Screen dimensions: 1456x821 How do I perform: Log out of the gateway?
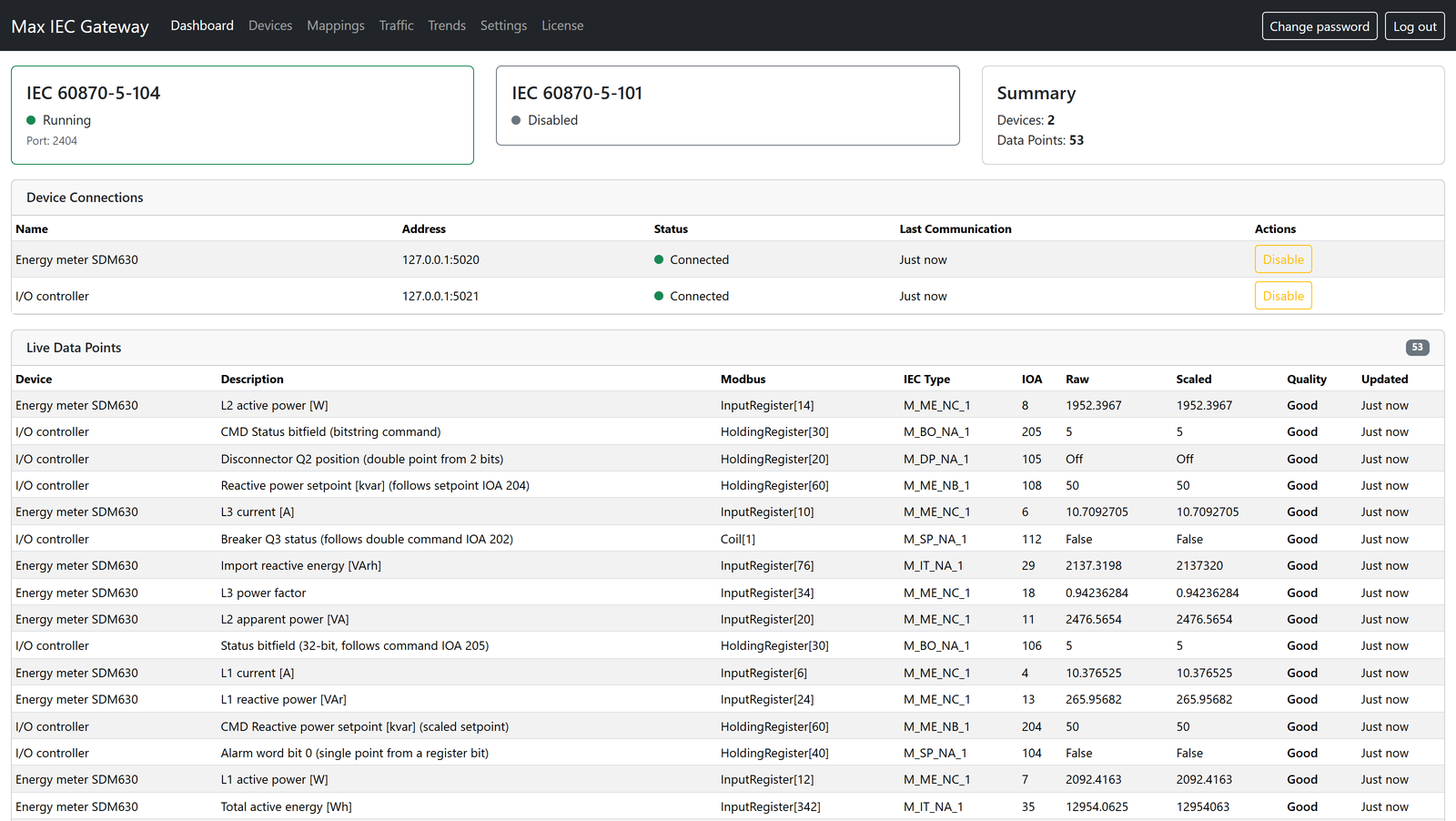click(1415, 26)
